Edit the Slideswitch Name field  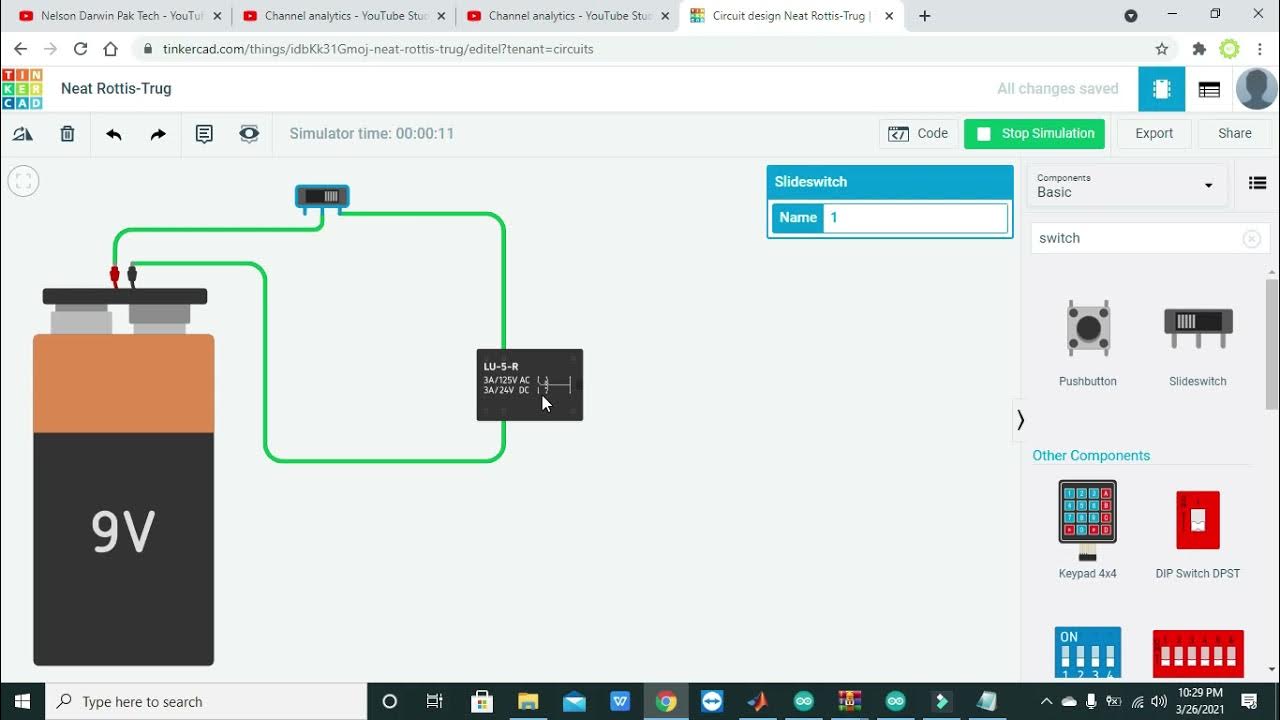click(x=914, y=217)
